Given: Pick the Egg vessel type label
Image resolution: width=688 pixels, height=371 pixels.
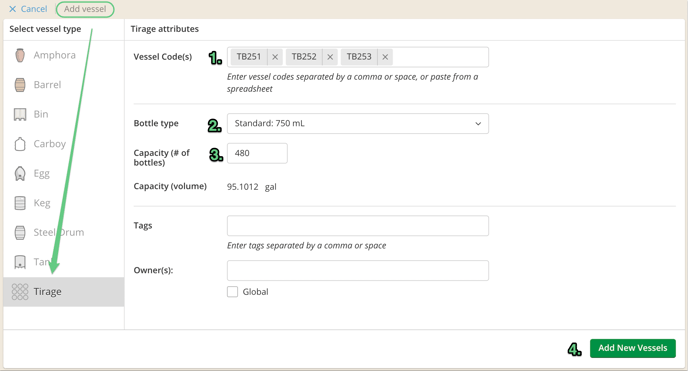Looking at the screenshot, I should point(42,174).
